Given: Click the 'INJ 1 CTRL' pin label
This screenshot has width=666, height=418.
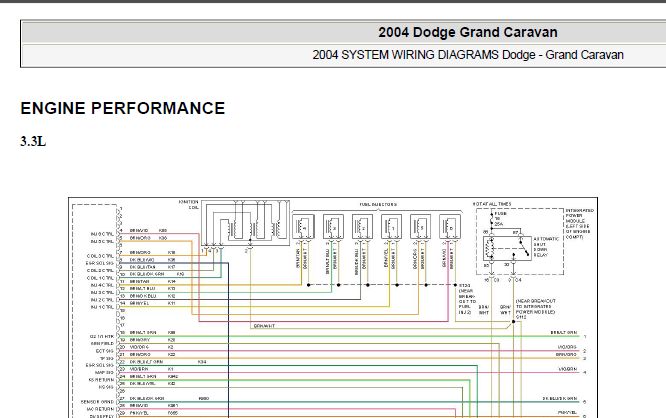Looking at the screenshot, I should coord(102,307).
